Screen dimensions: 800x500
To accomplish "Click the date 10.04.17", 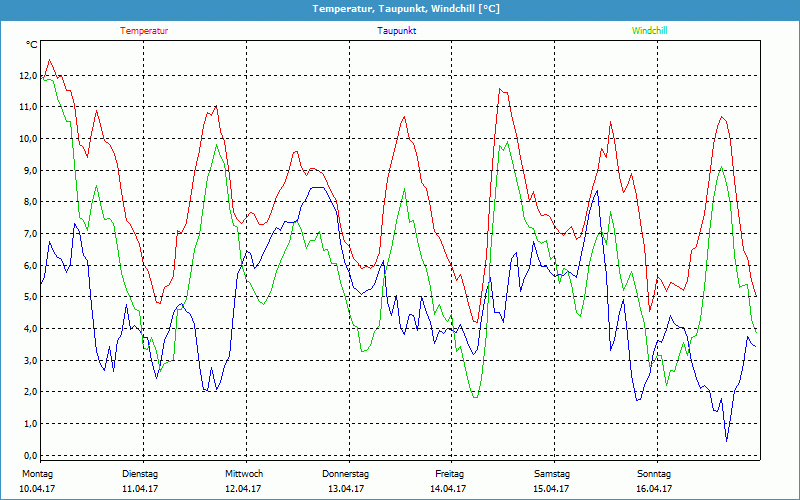I will point(37,489).
